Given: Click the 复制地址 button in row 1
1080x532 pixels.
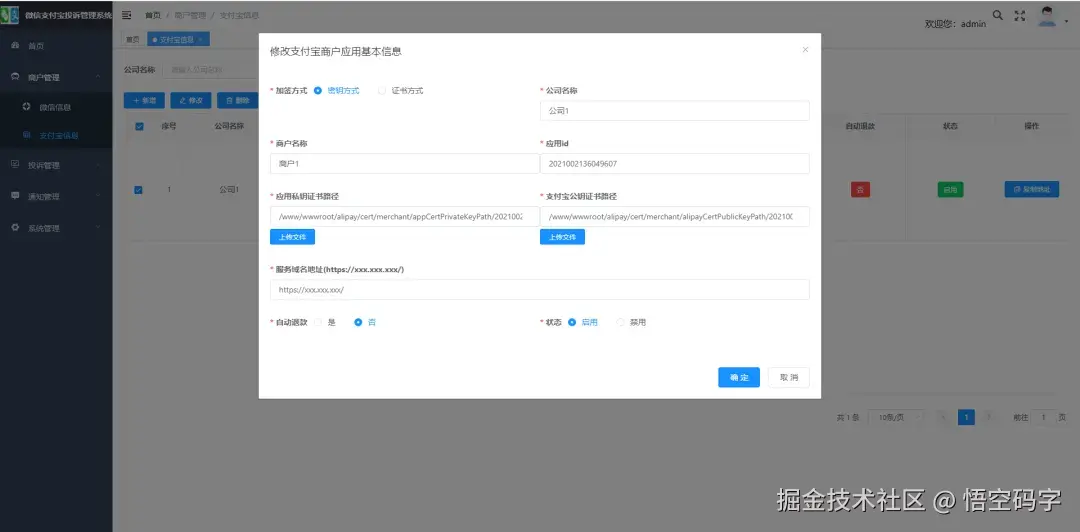Looking at the screenshot, I should pos(1031,190).
